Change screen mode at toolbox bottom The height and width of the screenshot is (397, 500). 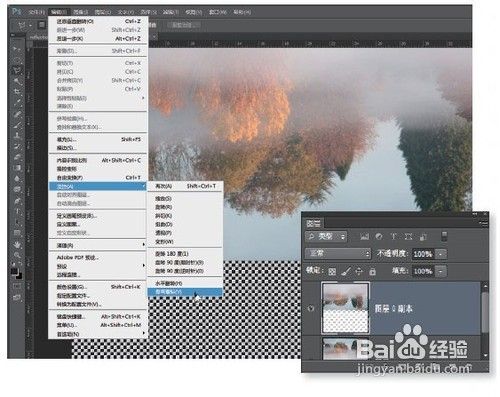(17, 298)
